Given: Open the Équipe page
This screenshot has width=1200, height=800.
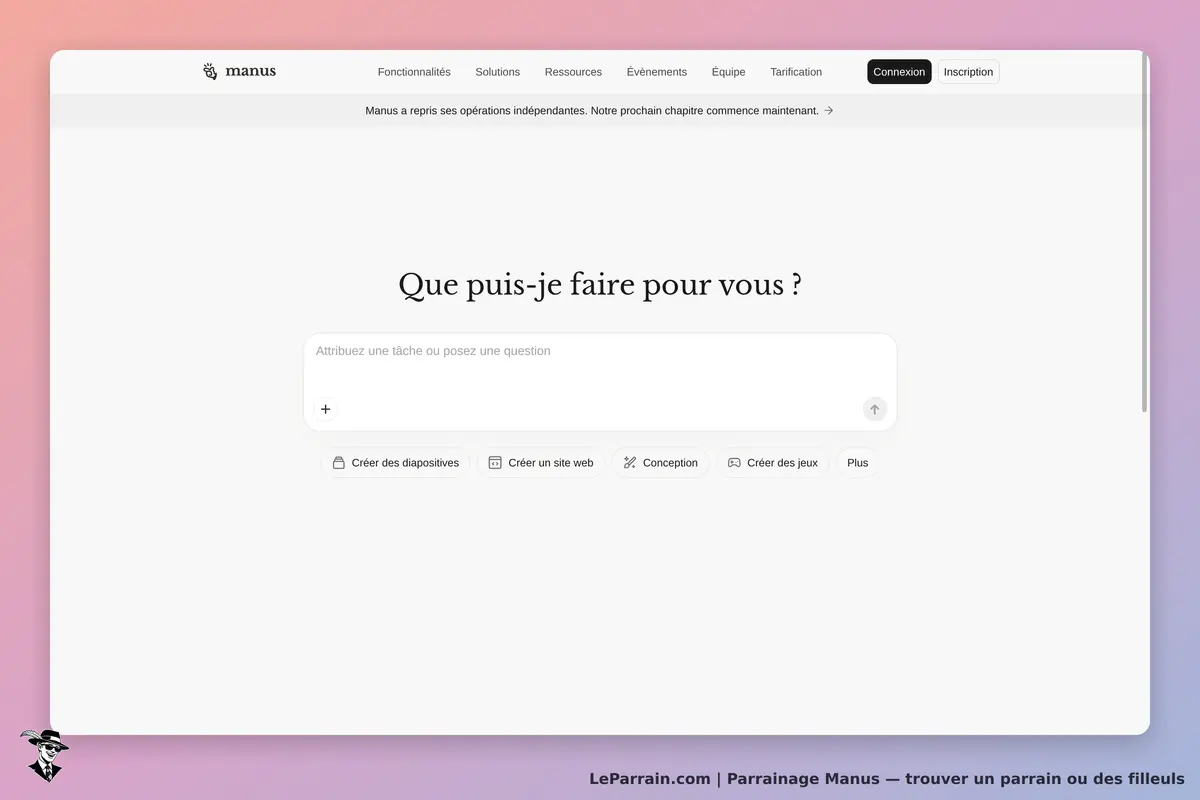Looking at the screenshot, I should point(729,72).
